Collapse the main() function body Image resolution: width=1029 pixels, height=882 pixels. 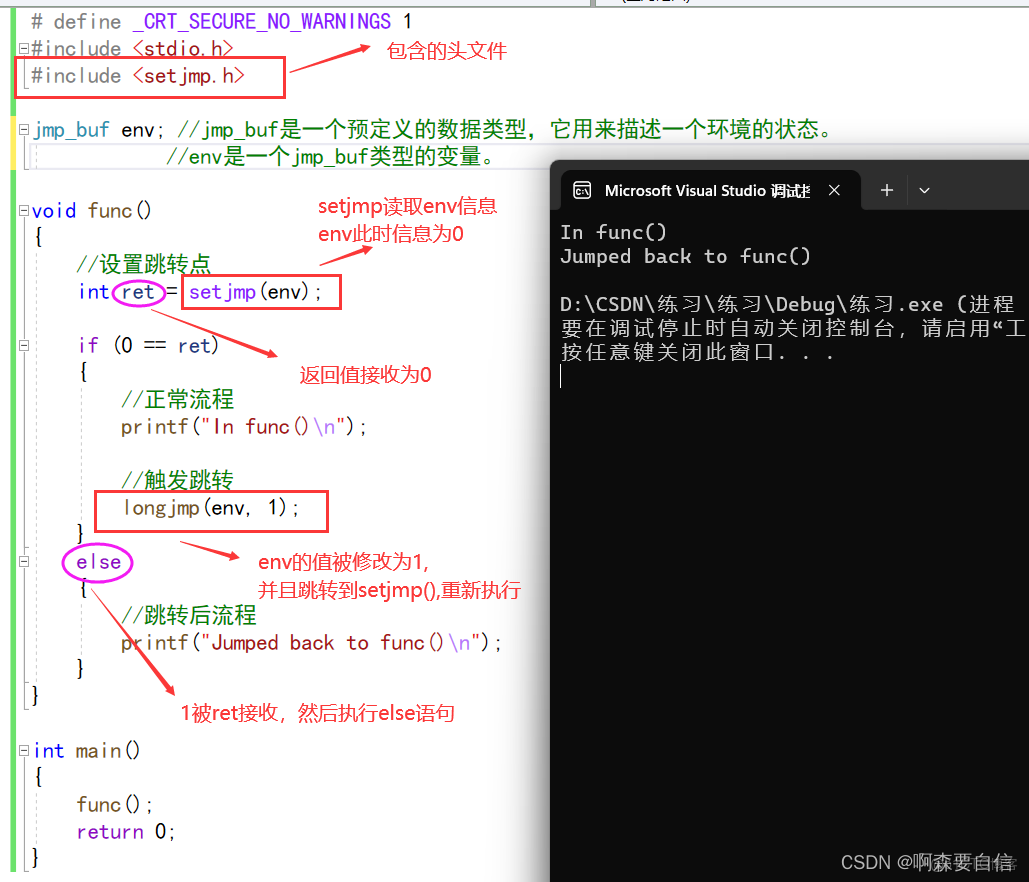23,750
